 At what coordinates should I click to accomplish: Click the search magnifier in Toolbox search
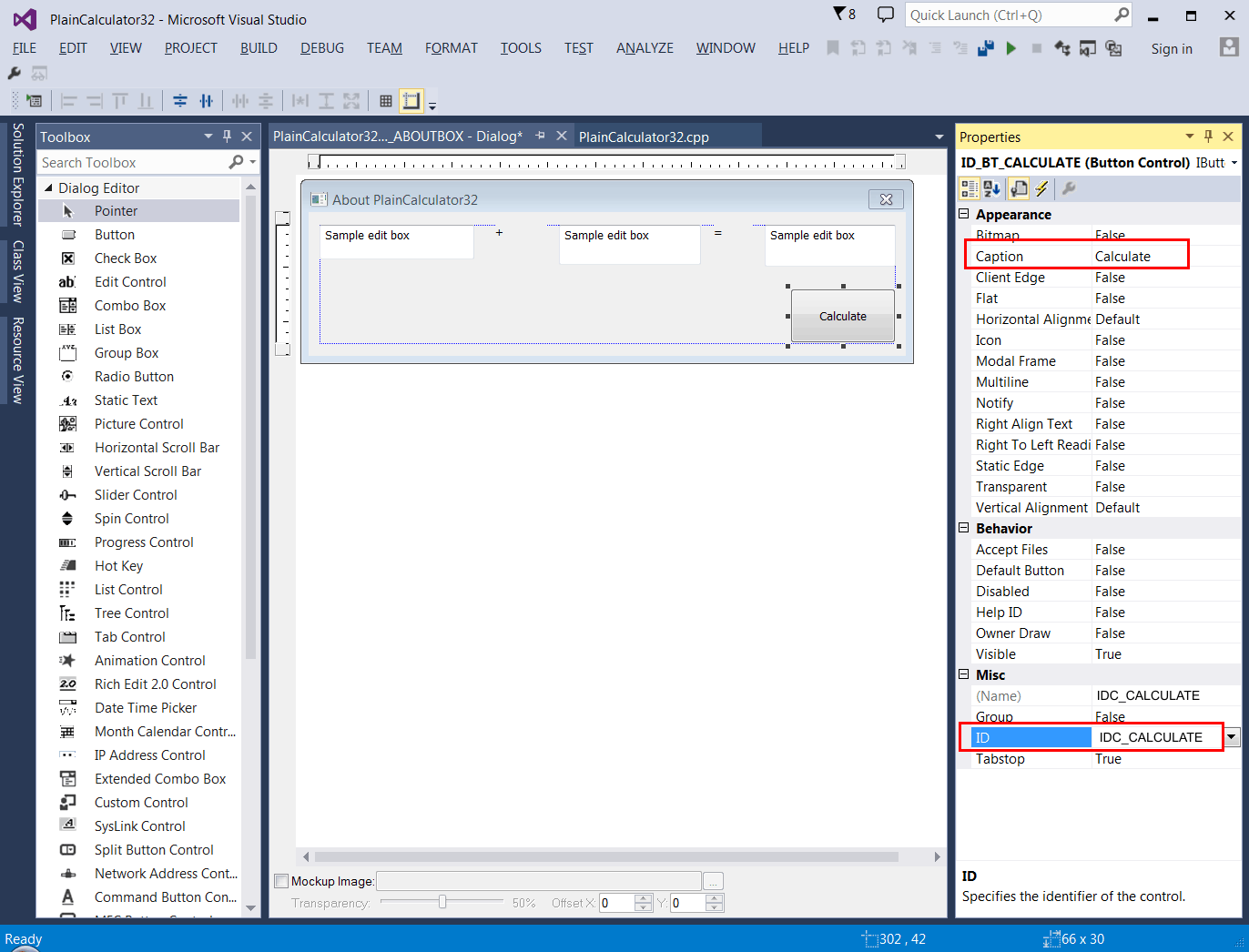237,162
